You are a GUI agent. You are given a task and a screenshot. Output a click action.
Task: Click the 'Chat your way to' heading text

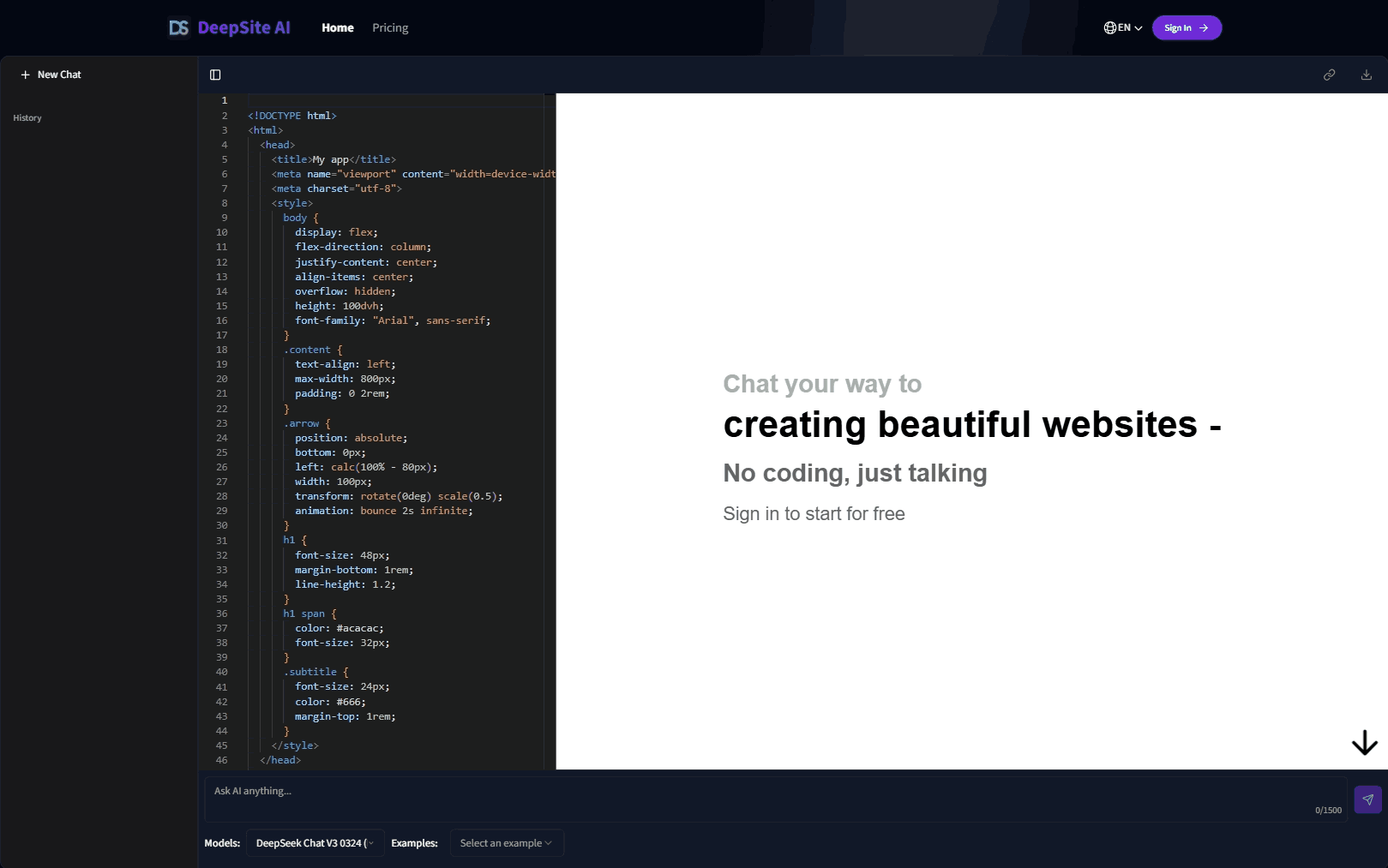(822, 384)
